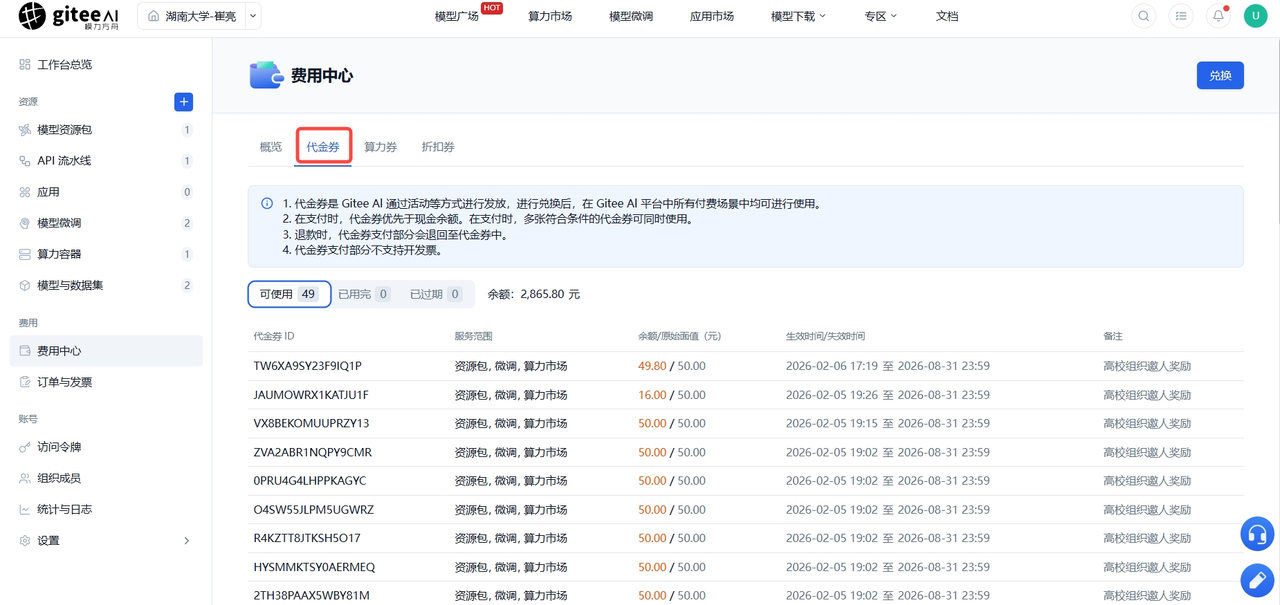The height and width of the screenshot is (605, 1280).
Task: Open the task list icon in header
Action: 1181,16
